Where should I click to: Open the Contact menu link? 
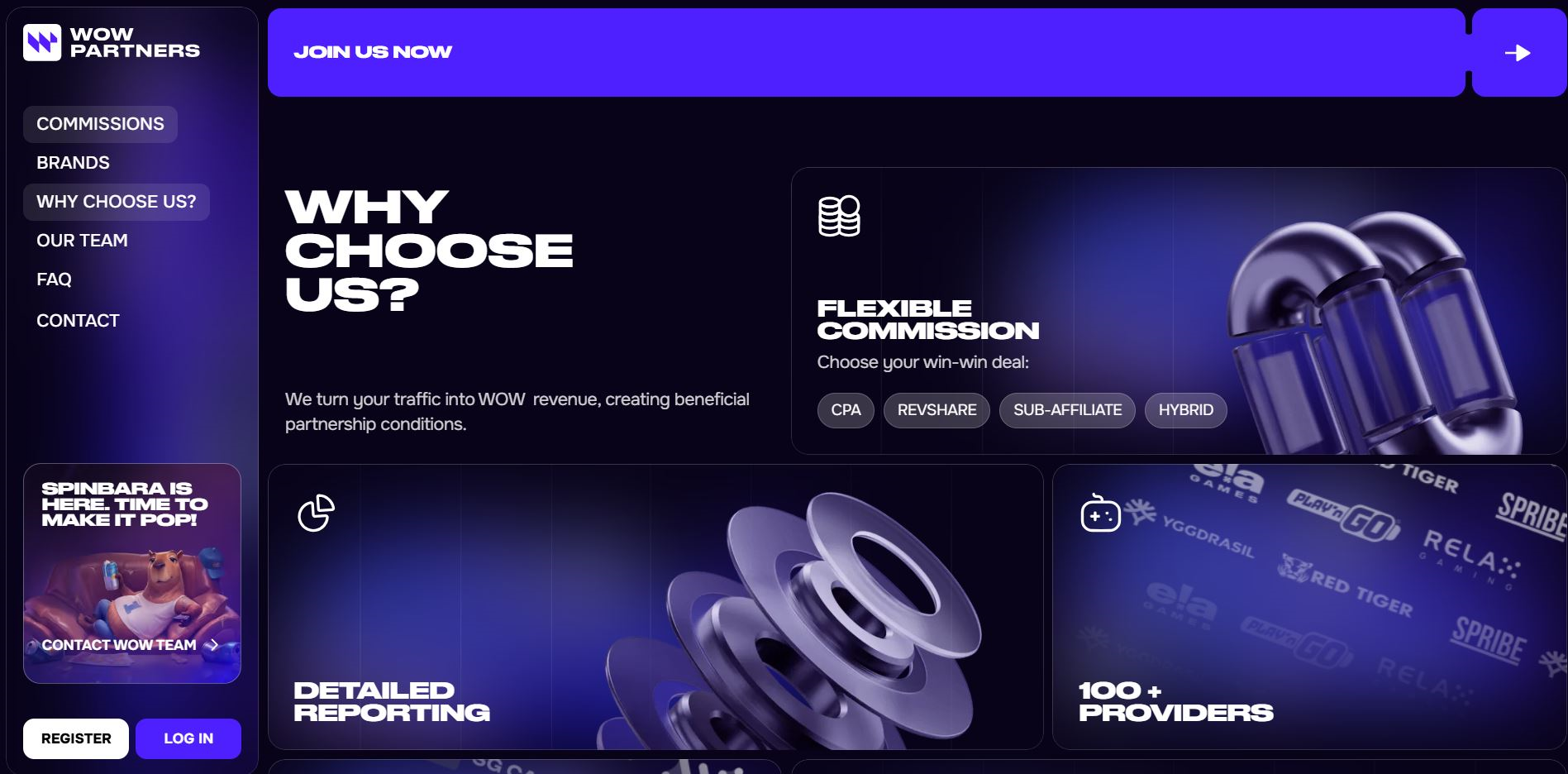[x=78, y=321]
